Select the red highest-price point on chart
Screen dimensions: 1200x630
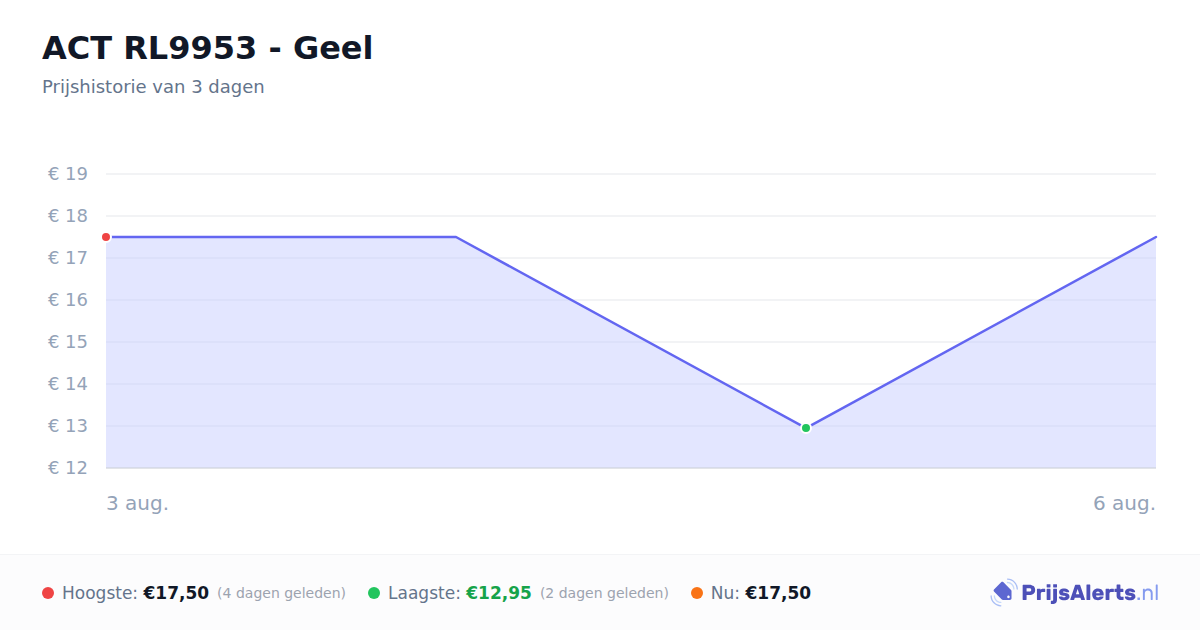point(106,237)
